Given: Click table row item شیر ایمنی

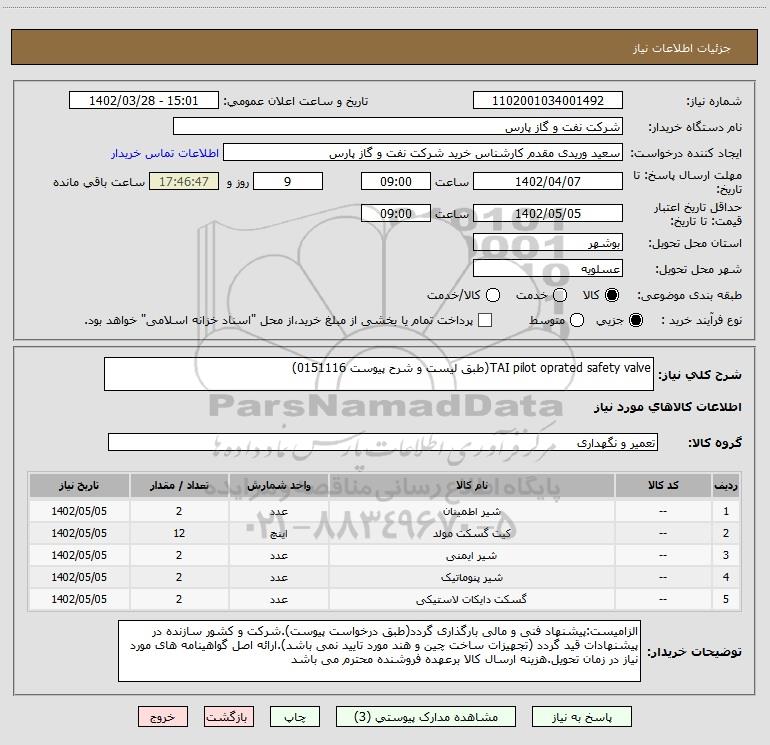Looking at the screenshot, I should click(x=471, y=555).
